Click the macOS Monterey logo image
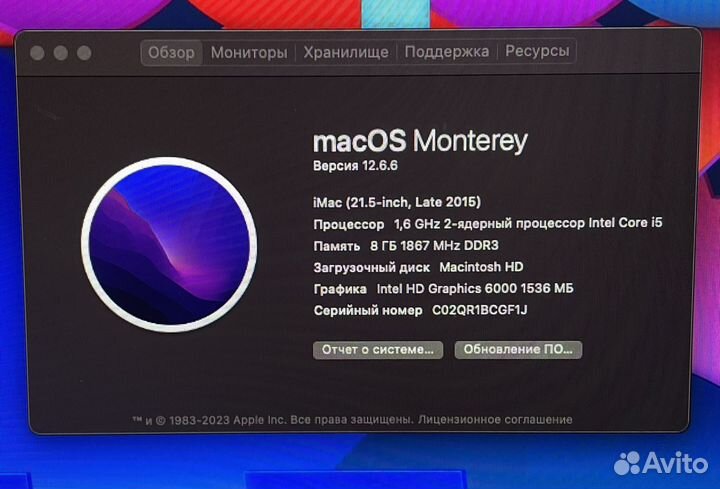The width and height of the screenshot is (720, 489). (169, 244)
